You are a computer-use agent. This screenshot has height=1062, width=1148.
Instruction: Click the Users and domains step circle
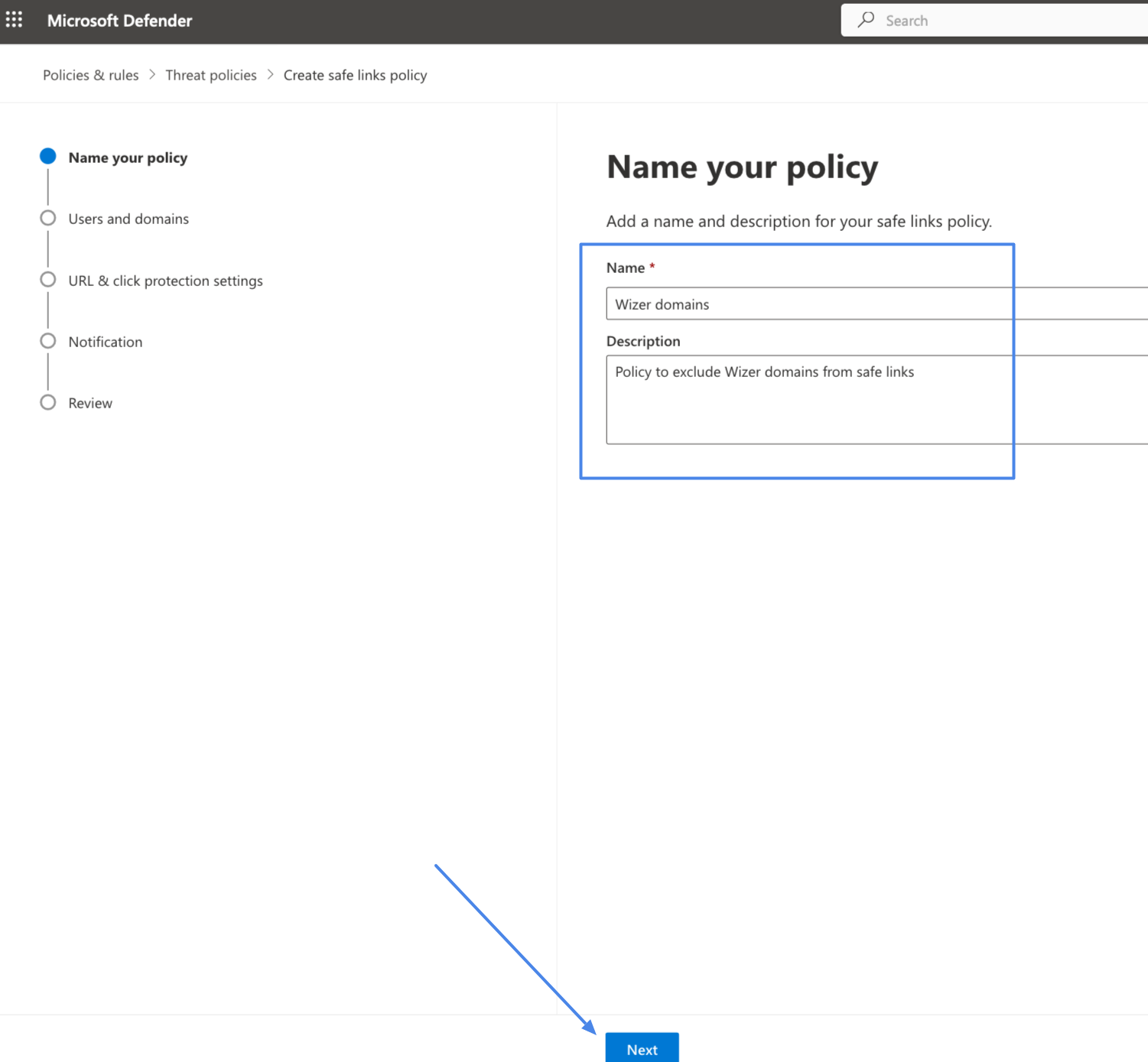click(x=47, y=218)
